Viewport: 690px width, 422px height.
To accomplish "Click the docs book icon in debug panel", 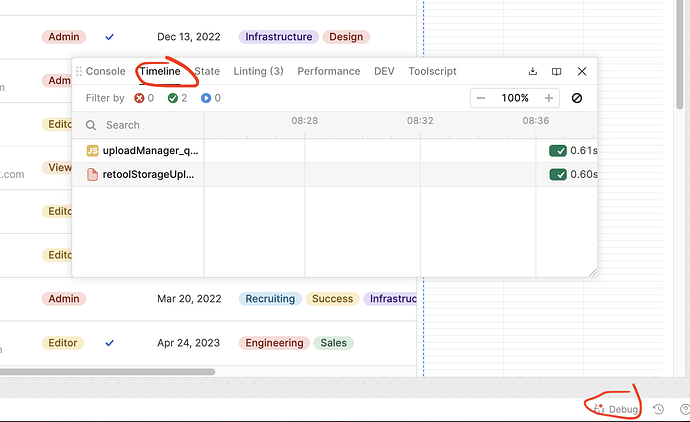I will click(x=557, y=72).
